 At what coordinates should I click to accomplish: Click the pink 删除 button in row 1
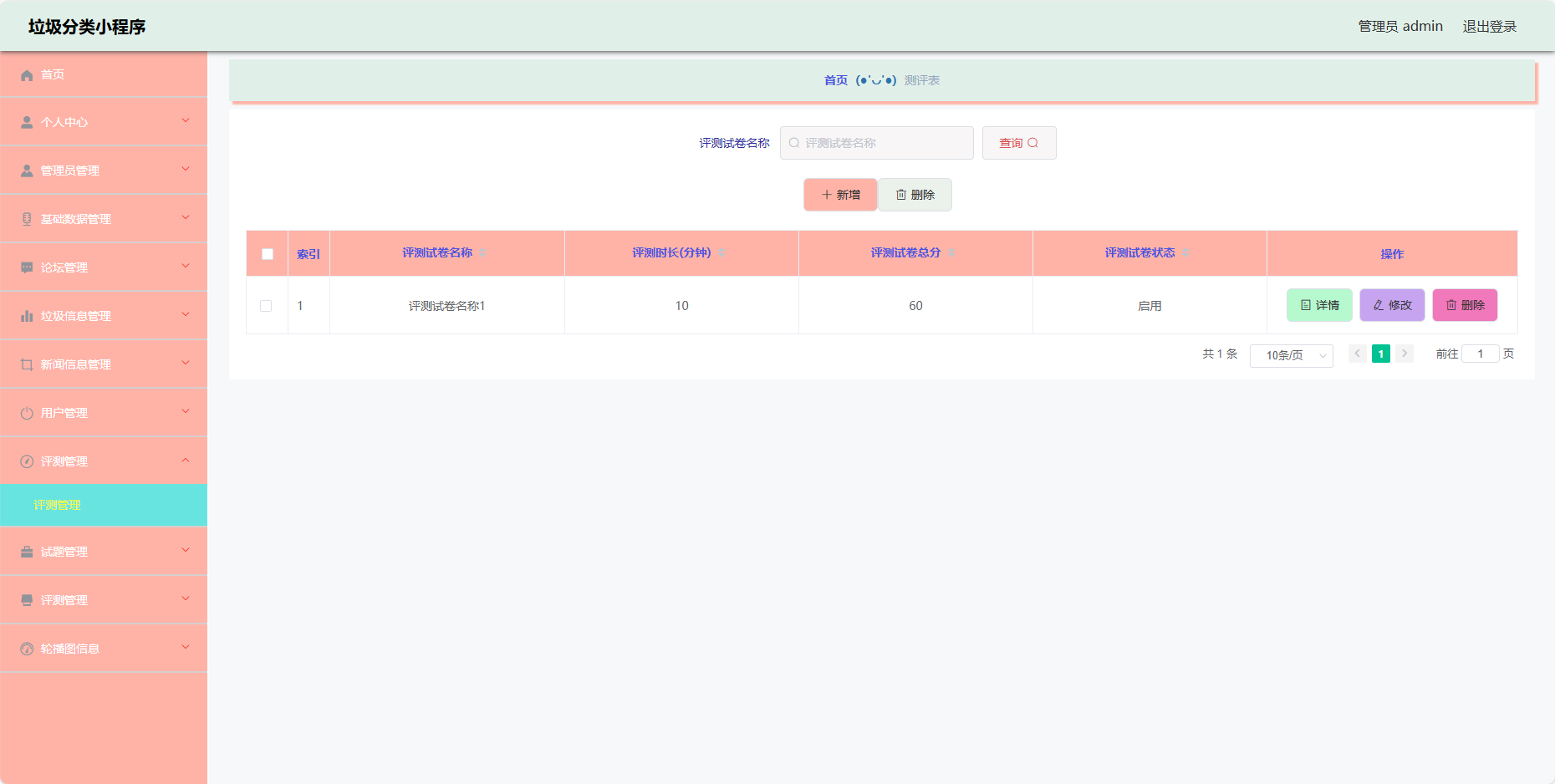[x=1465, y=305]
